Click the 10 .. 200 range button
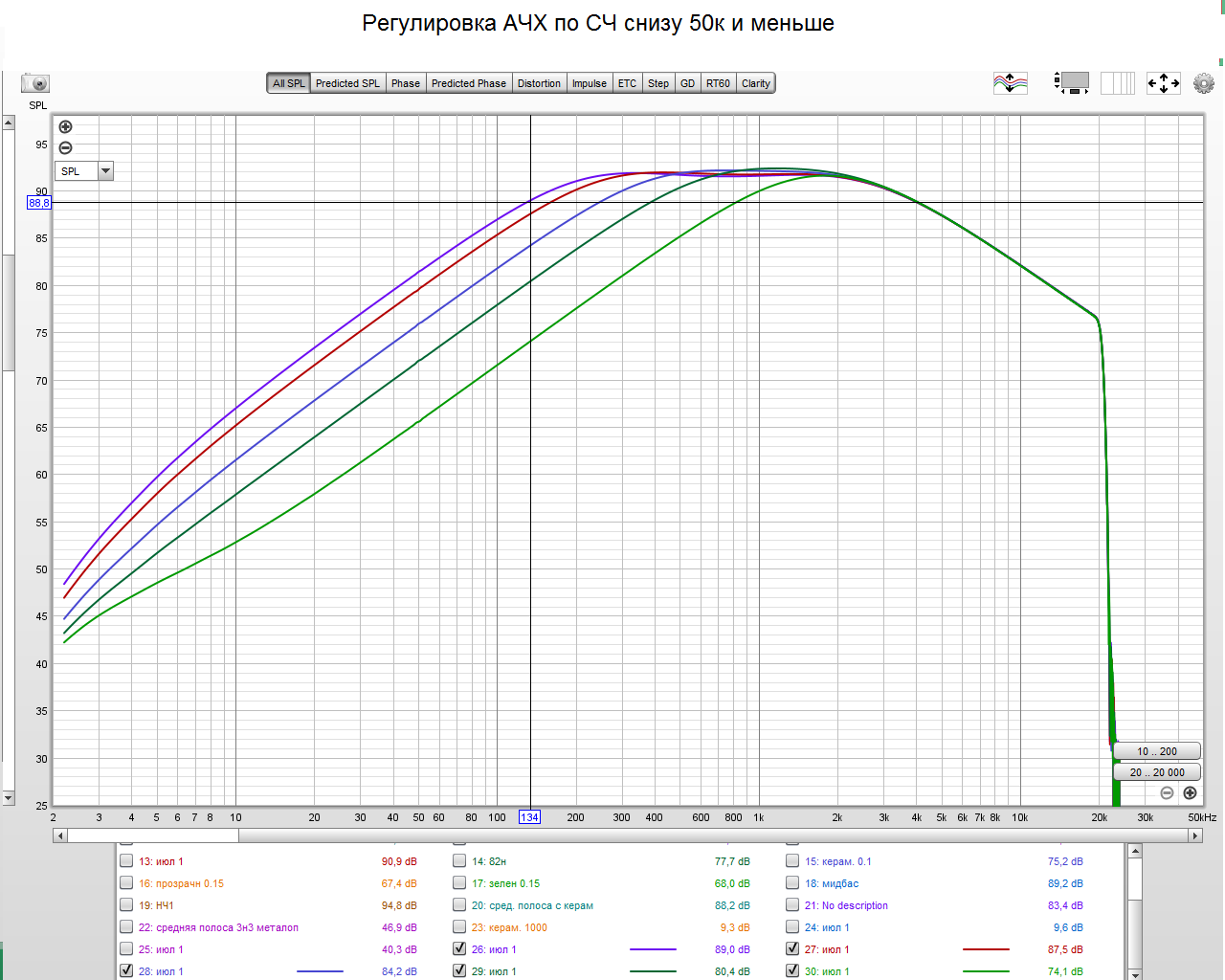 click(x=1156, y=751)
